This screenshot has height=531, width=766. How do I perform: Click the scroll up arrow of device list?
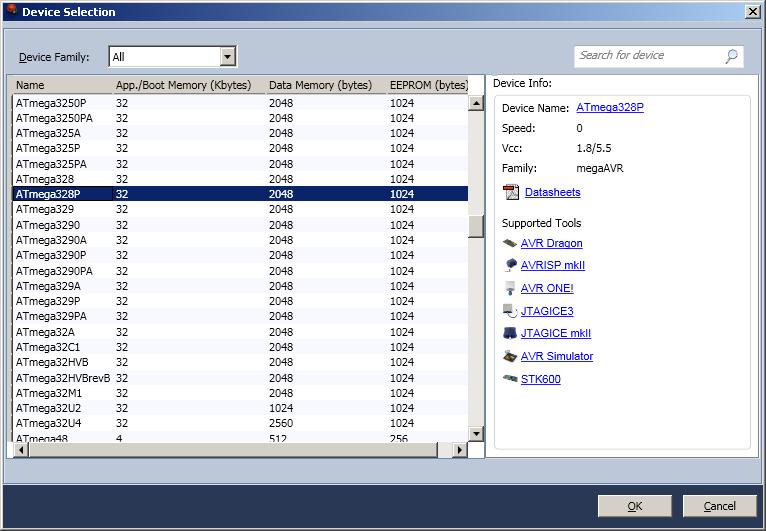click(x=476, y=103)
